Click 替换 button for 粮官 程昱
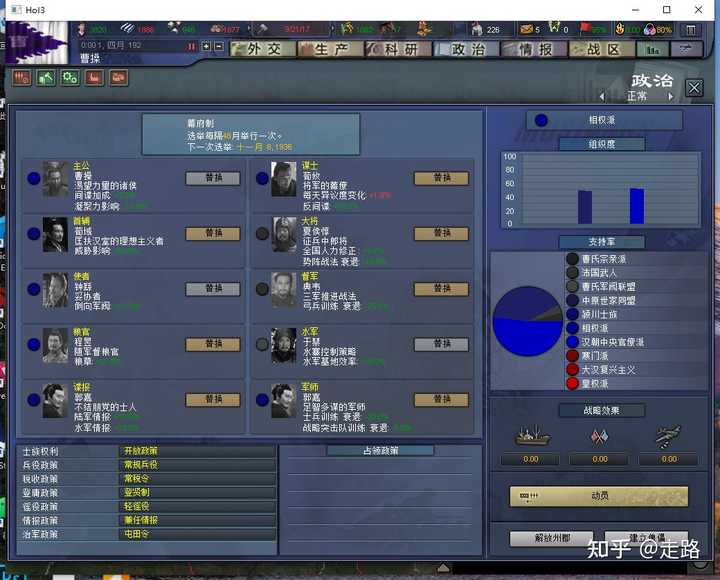Viewport: 720px width, 580px height. point(213,344)
